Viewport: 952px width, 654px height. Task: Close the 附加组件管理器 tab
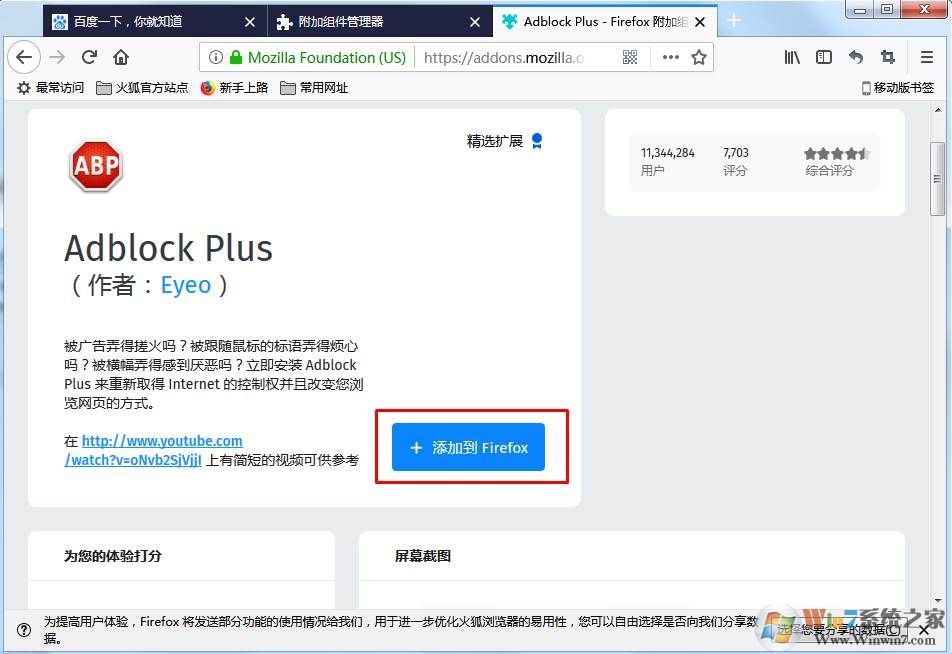click(x=475, y=22)
